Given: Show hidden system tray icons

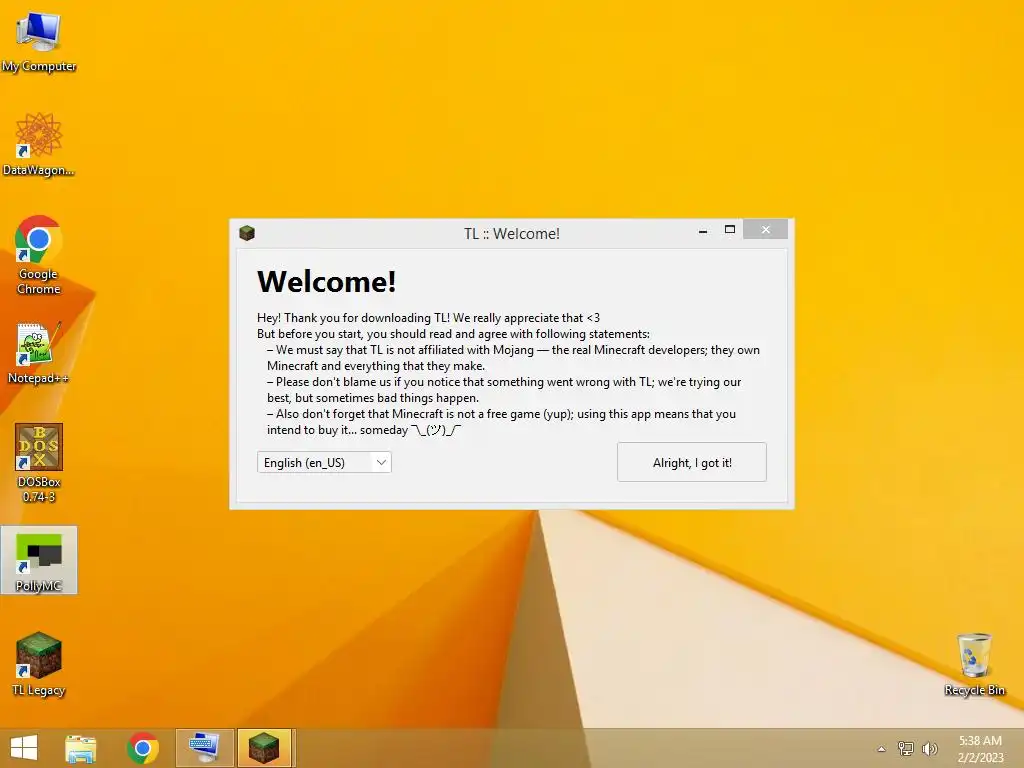Looking at the screenshot, I should (x=881, y=749).
